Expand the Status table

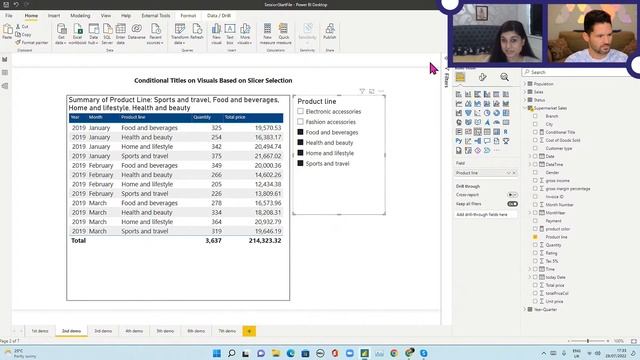(x=525, y=100)
